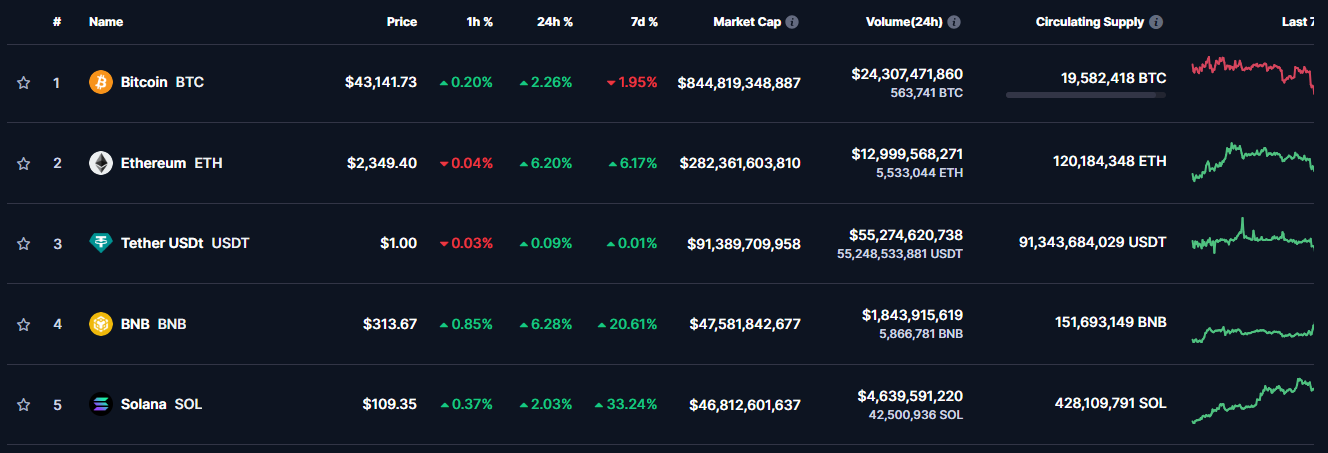Click Solana price $109.35
The image size is (1328, 453).
click(x=390, y=404)
